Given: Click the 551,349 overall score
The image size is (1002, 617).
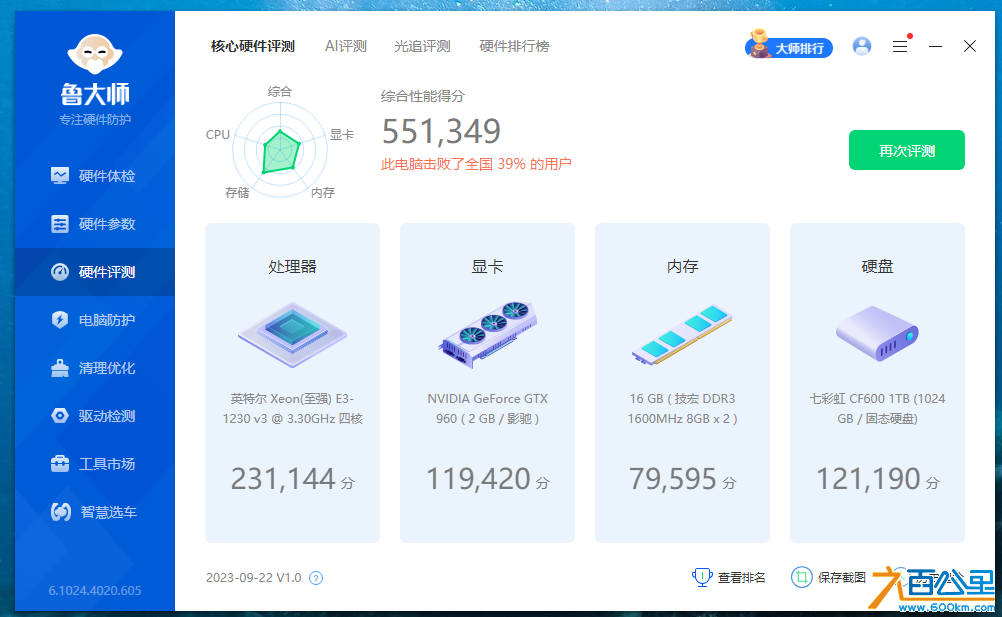Looking at the screenshot, I should (441, 132).
